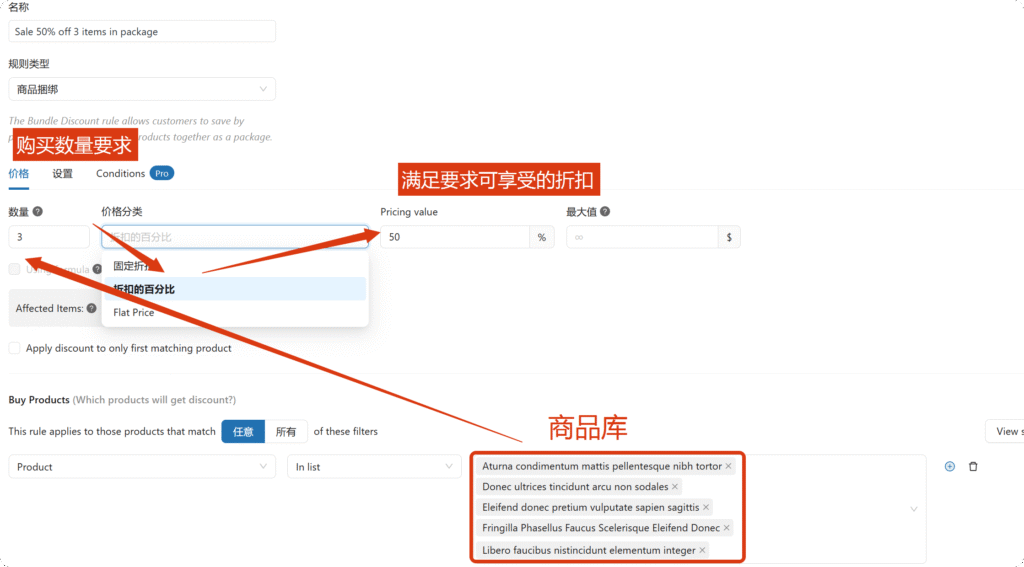Click the Affected Items help icon
Image resolution: width=1024 pixels, height=567 pixels.
point(92,308)
